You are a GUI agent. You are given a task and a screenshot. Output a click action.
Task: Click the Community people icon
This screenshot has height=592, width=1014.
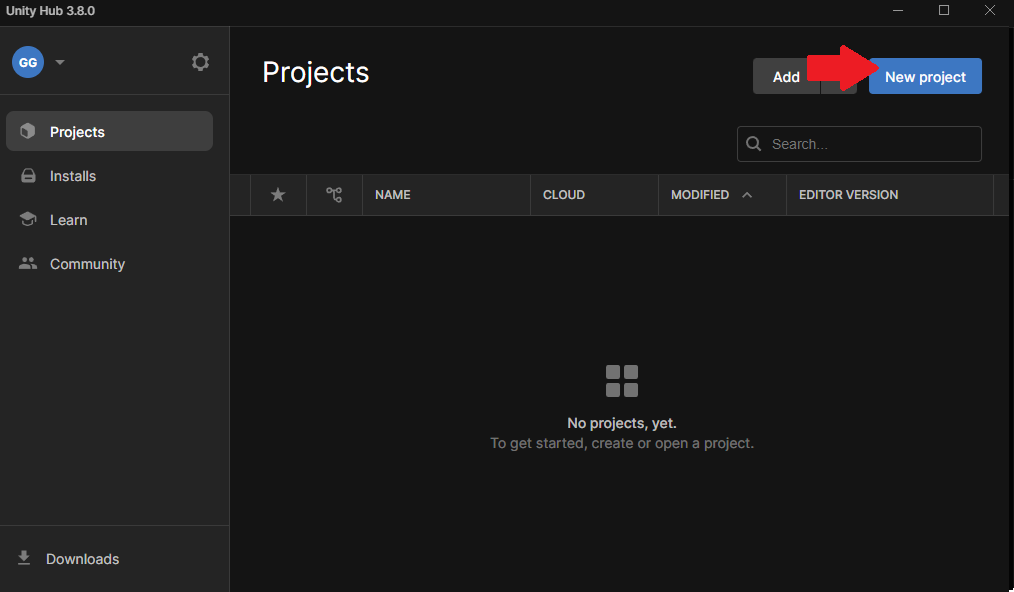(28, 263)
